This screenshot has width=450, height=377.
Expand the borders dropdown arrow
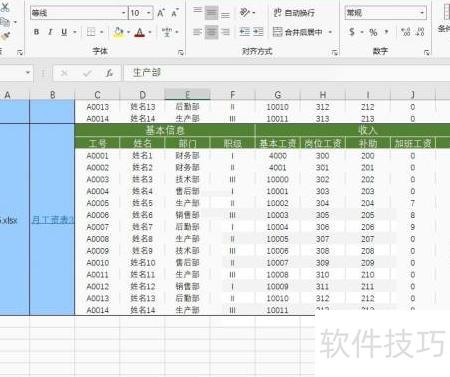[x=101, y=32]
